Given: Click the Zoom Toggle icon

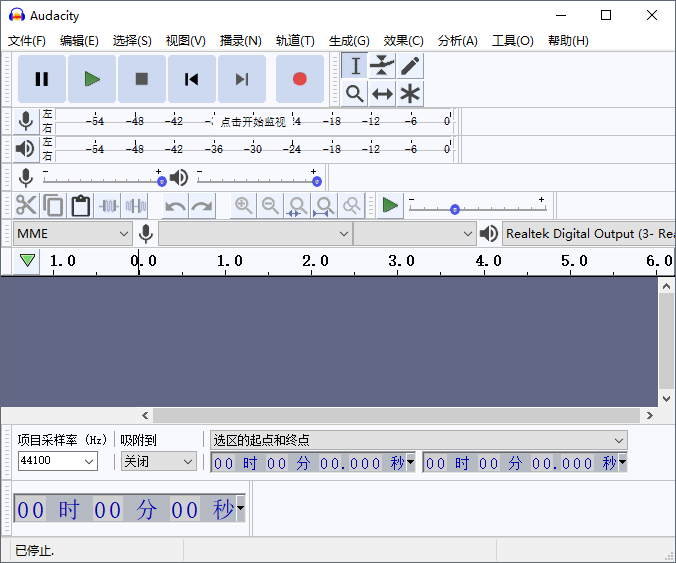Looking at the screenshot, I should click(352, 206).
